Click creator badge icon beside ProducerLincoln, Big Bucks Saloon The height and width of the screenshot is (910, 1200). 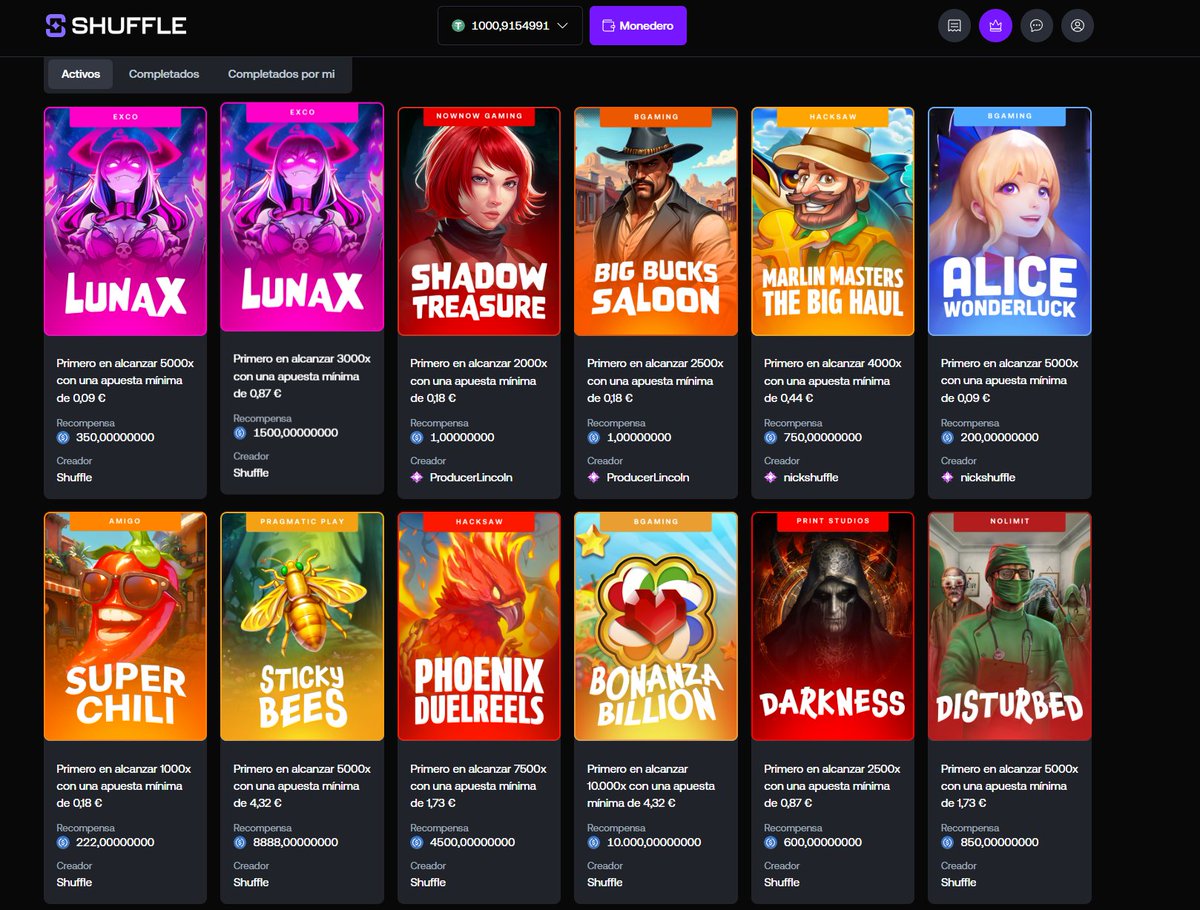click(x=594, y=478)
